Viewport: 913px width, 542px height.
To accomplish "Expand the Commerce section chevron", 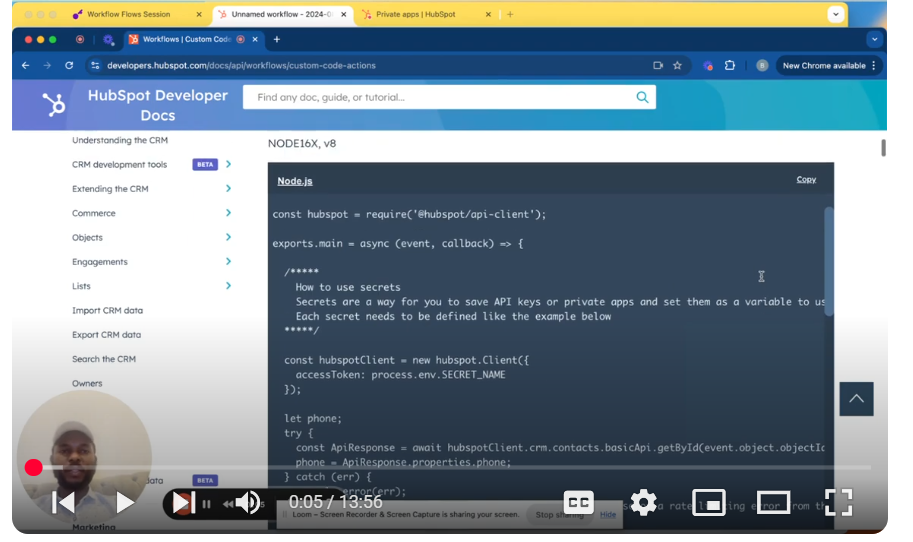I will pos(228,213).
